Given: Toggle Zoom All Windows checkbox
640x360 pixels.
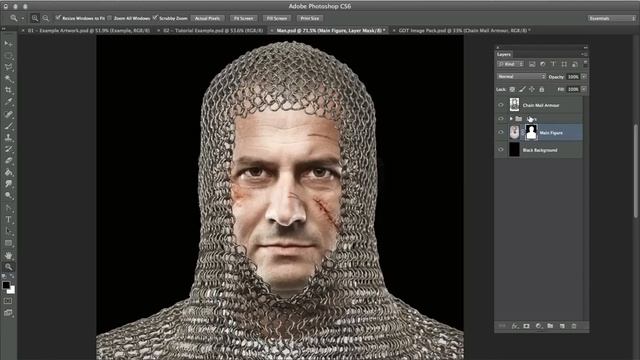Looking at the screenshot, I should 109,18.
